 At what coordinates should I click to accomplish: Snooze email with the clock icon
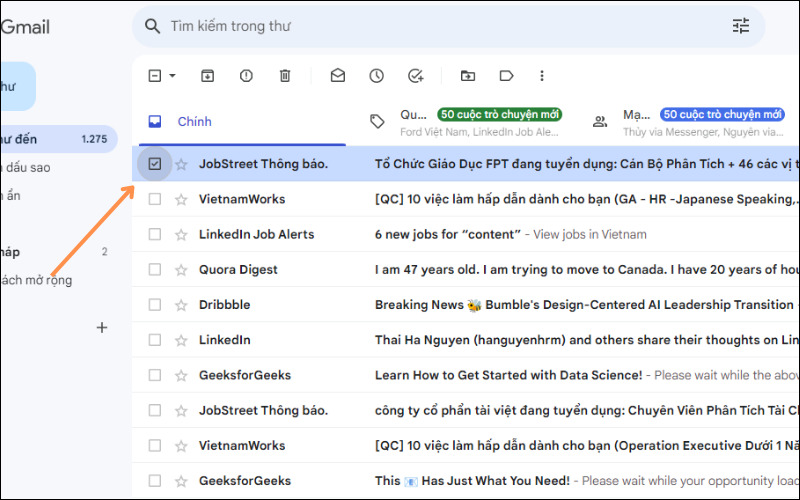377,76
